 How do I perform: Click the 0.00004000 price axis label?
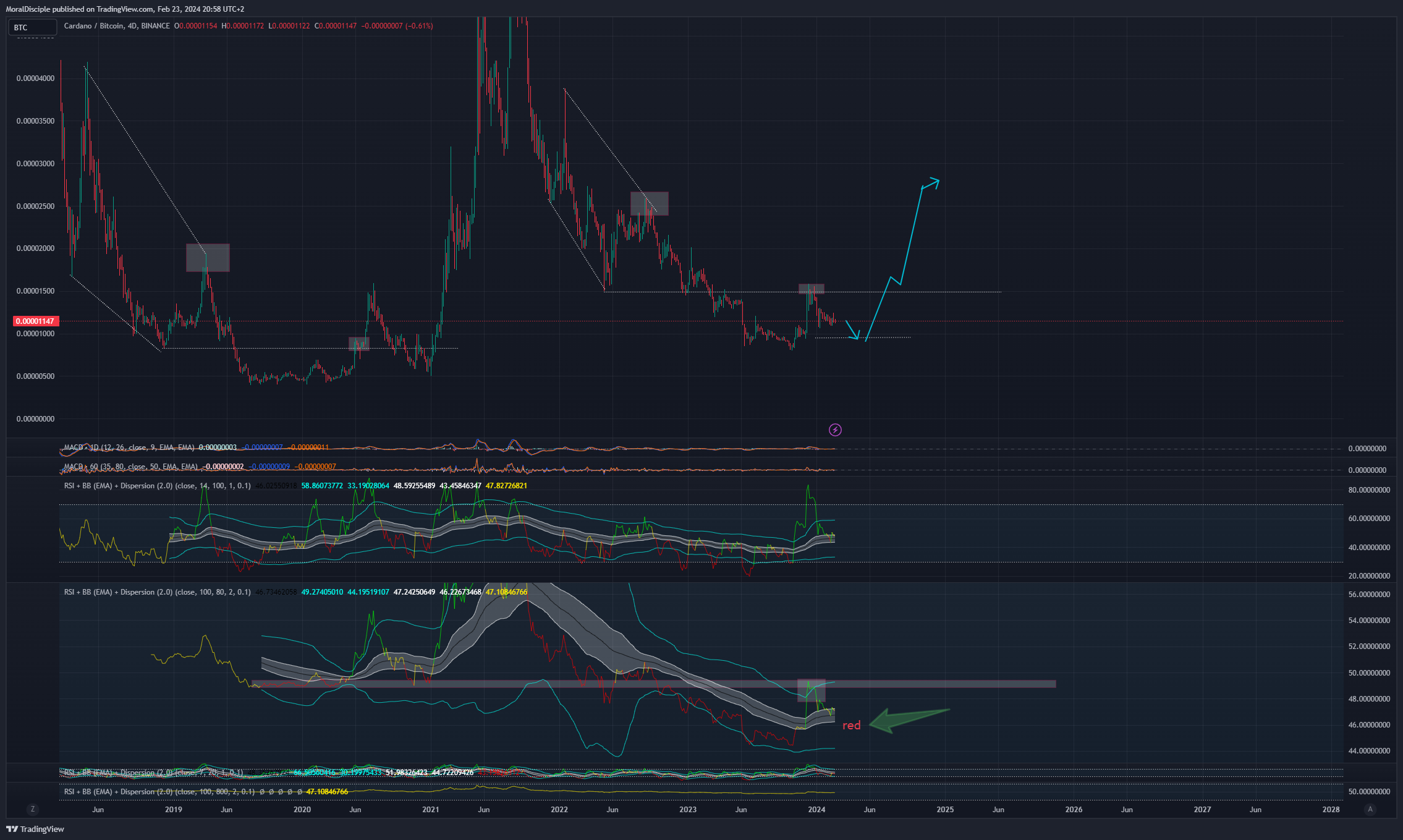point(36,78)
